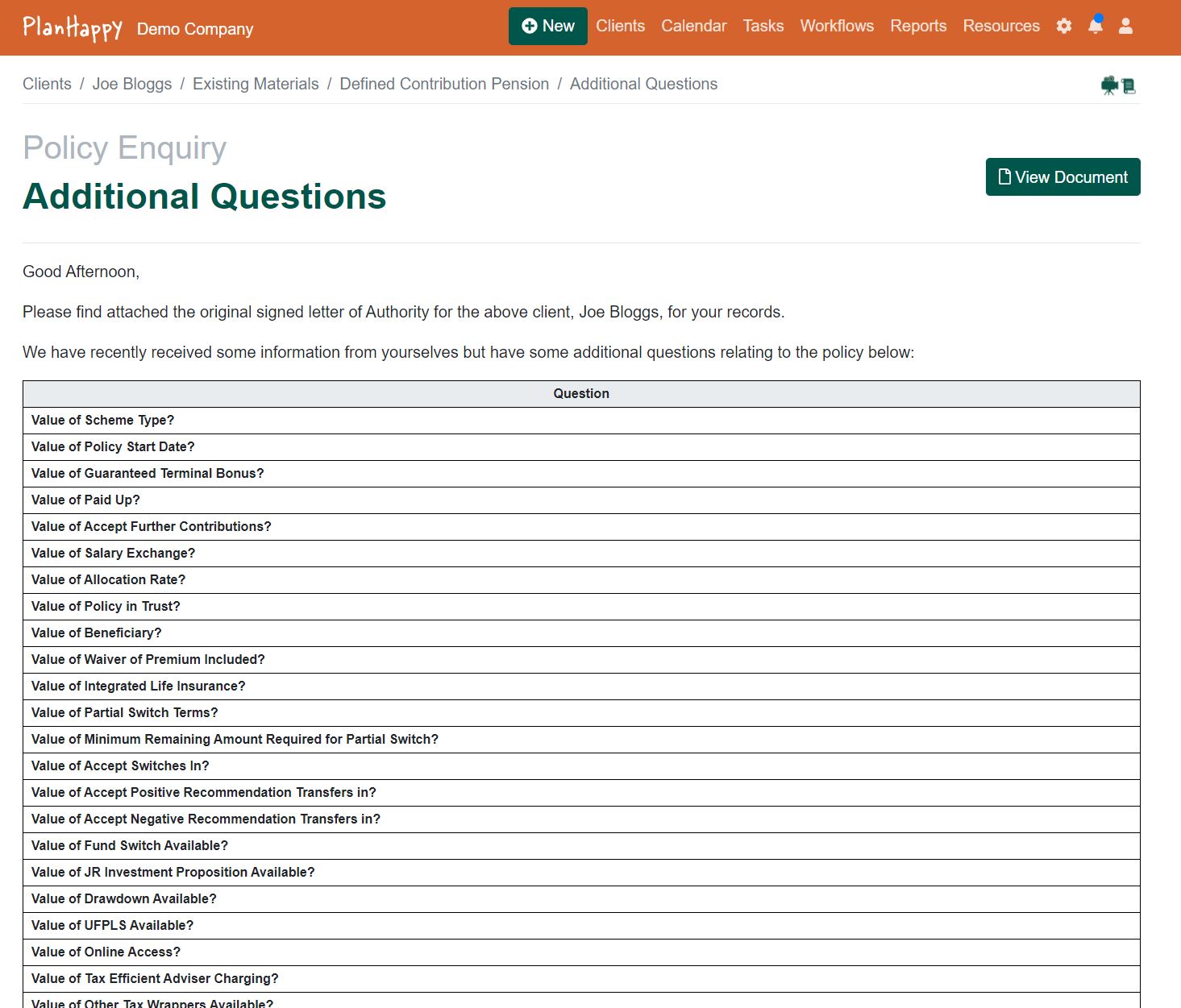The height and width of the screenshot is (1008, 1181).
Task: Go to the Calendar page
Action: (693, 26)
